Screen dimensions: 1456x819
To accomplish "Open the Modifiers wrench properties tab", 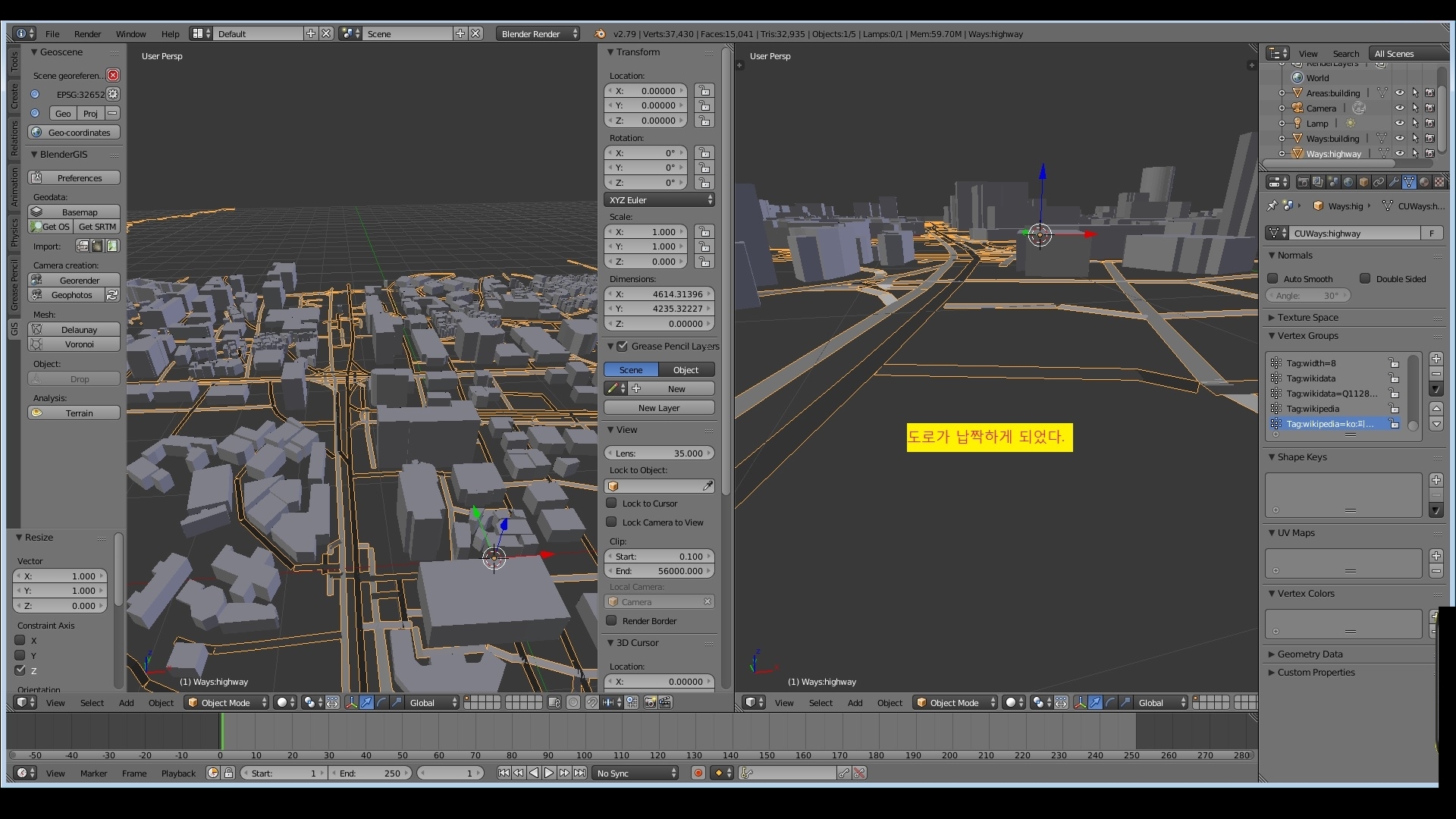I will coord(1394,182).
